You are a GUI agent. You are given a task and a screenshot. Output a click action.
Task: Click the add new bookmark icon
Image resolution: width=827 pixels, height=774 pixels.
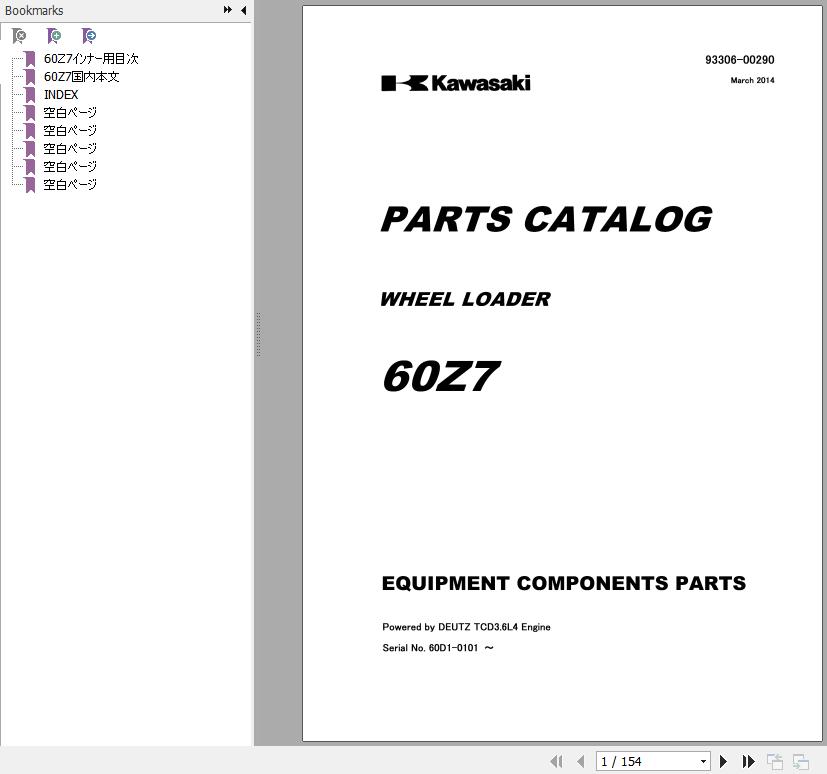point(54,36)
